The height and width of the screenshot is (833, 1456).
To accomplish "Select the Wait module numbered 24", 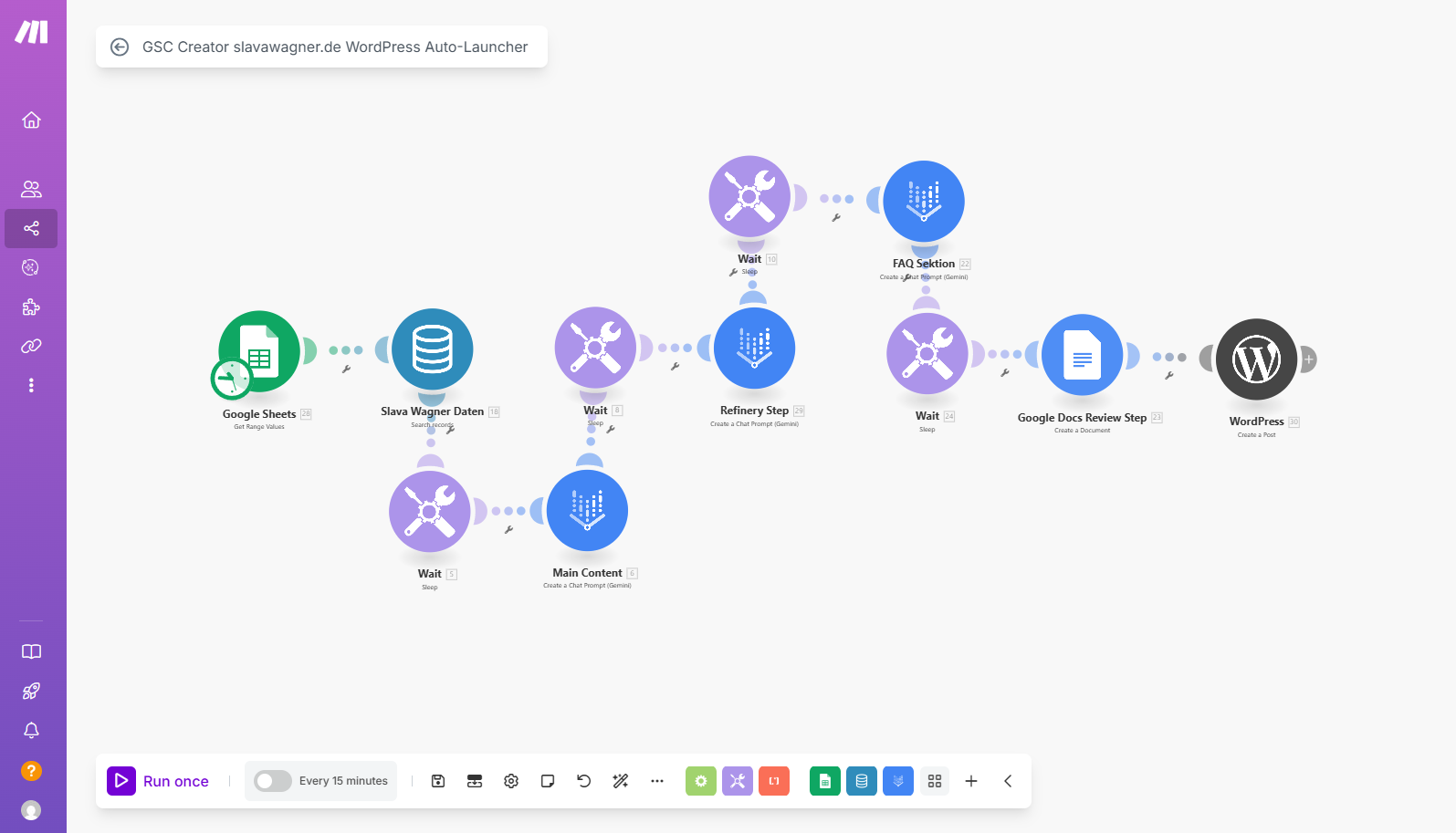I will click(x=927, y=354).
